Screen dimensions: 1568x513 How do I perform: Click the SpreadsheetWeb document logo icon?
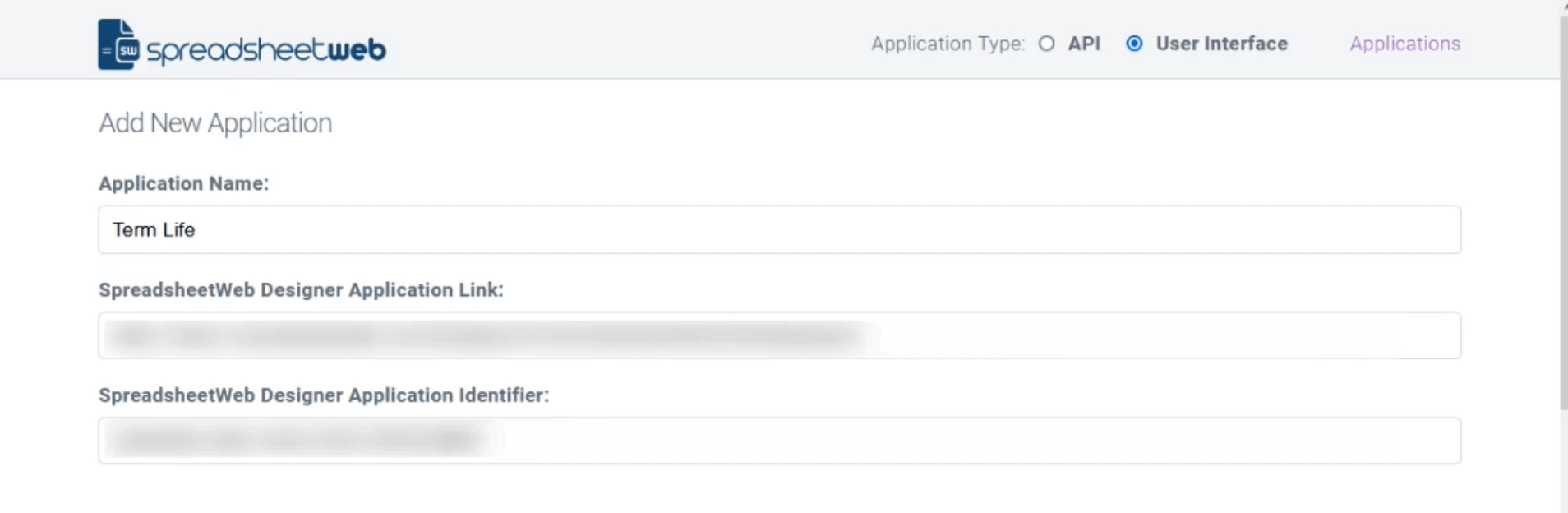tap(118, 44)
